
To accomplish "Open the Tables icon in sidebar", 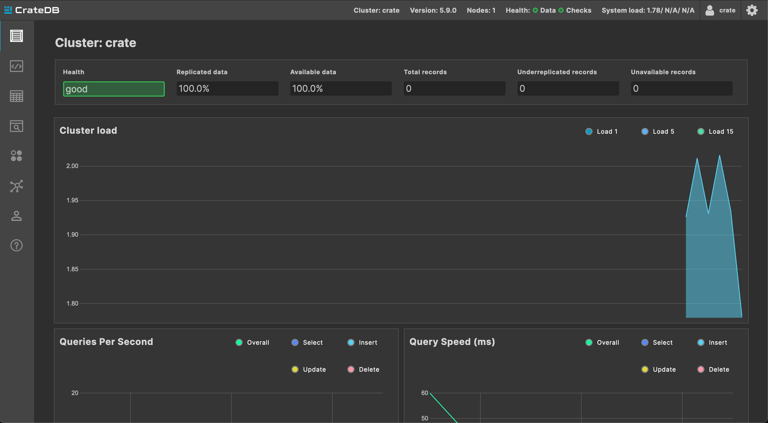I will point(16,96).
